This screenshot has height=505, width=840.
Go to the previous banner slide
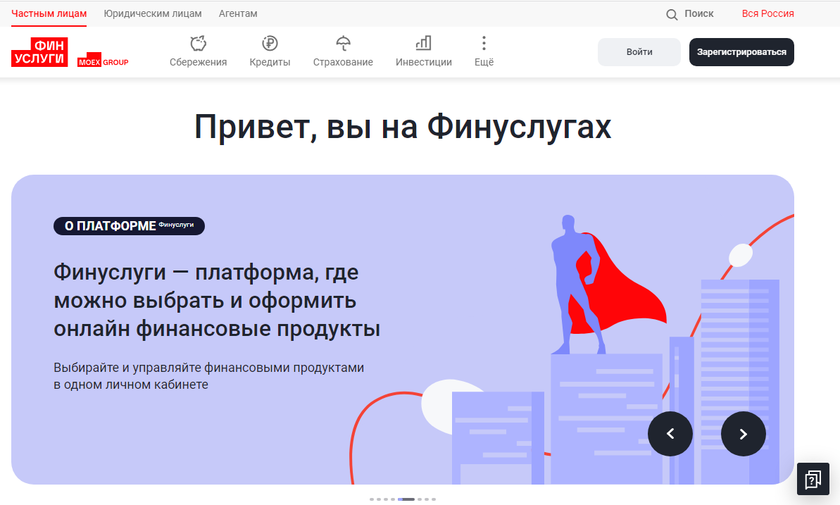[670, 433]
